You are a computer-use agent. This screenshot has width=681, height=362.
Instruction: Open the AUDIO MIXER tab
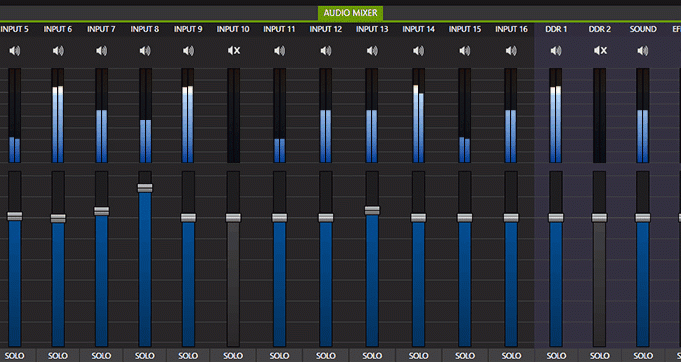tap(350, 13)
